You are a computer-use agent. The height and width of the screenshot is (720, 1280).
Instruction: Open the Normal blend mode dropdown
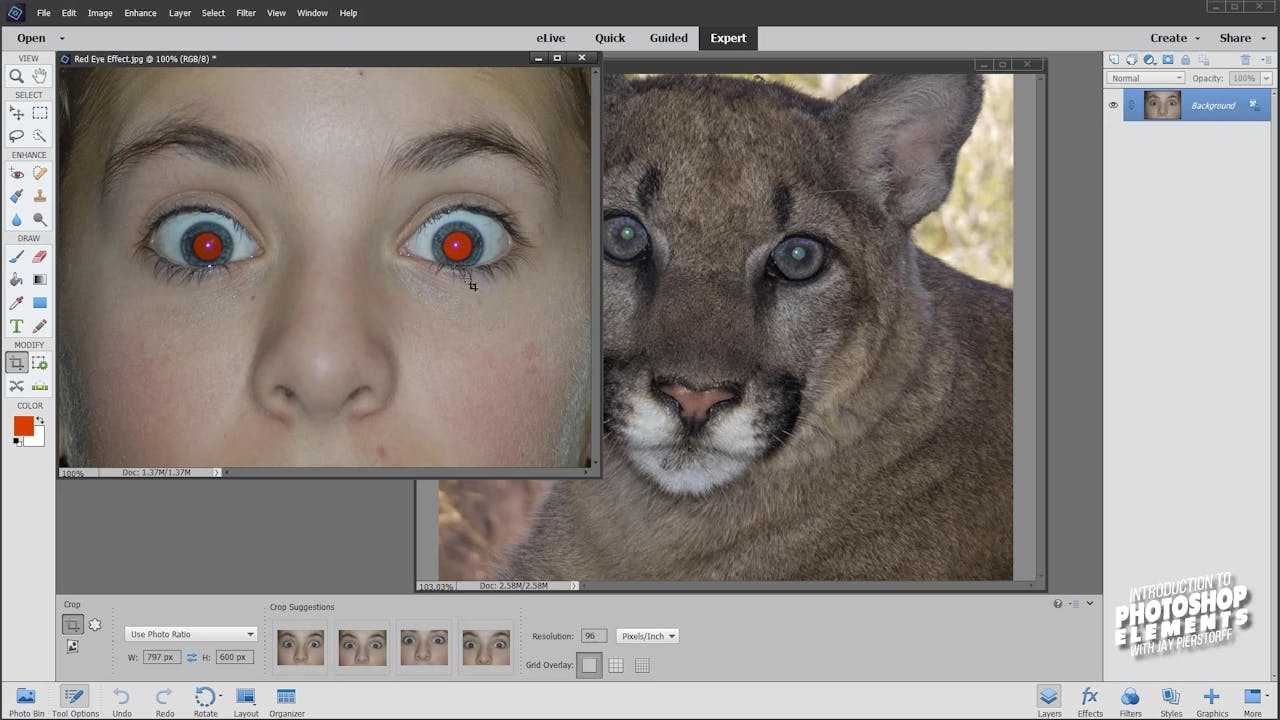point(1145,78)
